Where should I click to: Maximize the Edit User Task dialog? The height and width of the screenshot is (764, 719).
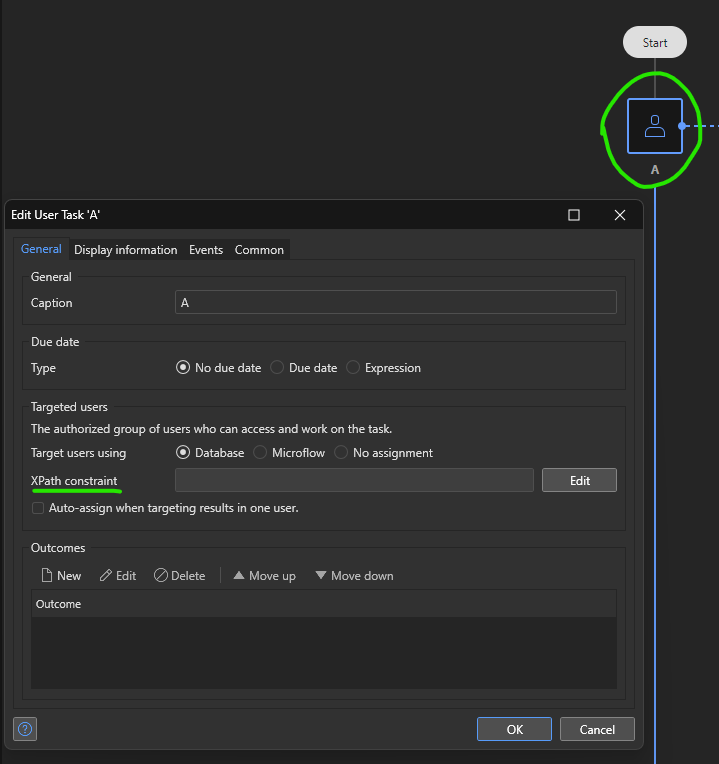[x=574, y=215]
